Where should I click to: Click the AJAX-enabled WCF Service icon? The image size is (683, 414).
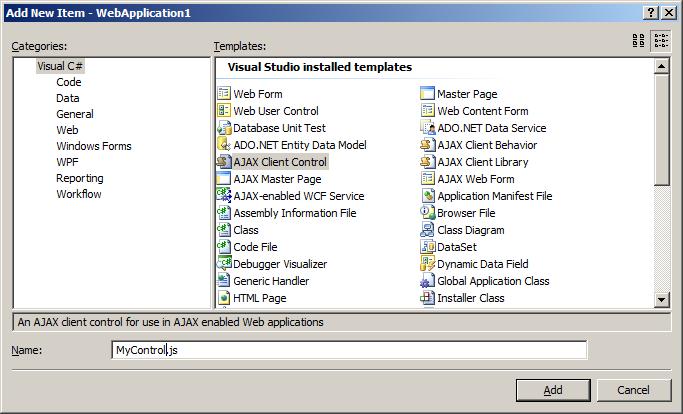coord(224,196)
